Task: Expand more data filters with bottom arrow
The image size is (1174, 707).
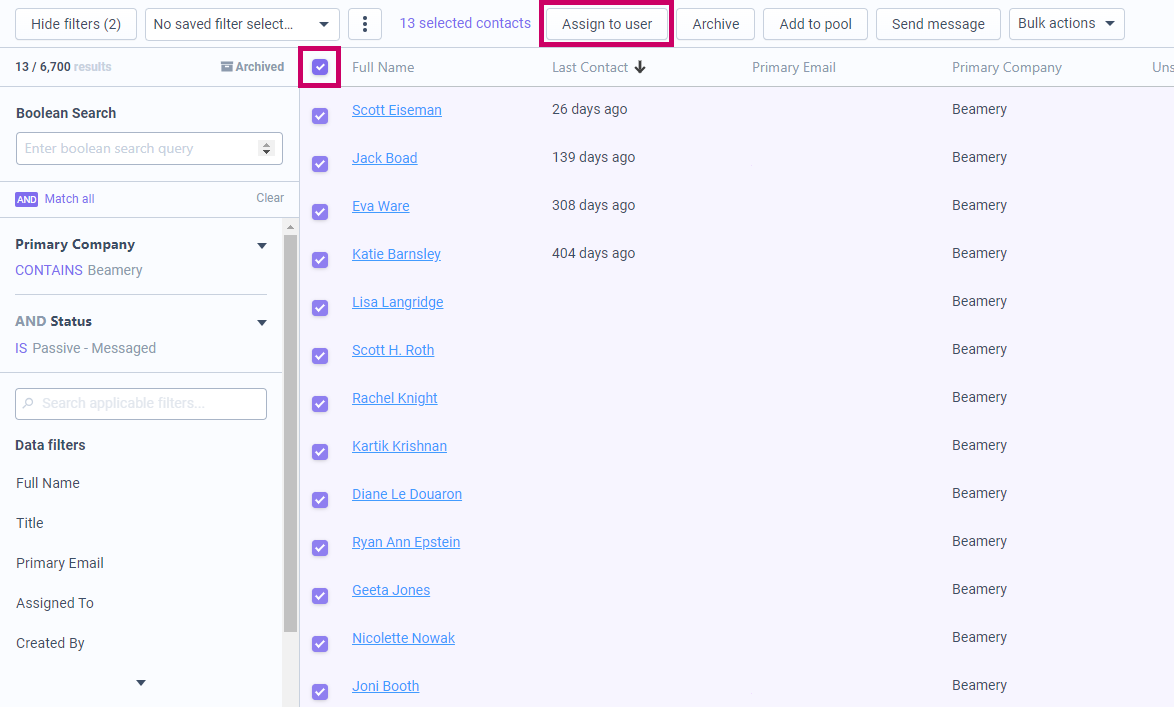Action: 141,683
